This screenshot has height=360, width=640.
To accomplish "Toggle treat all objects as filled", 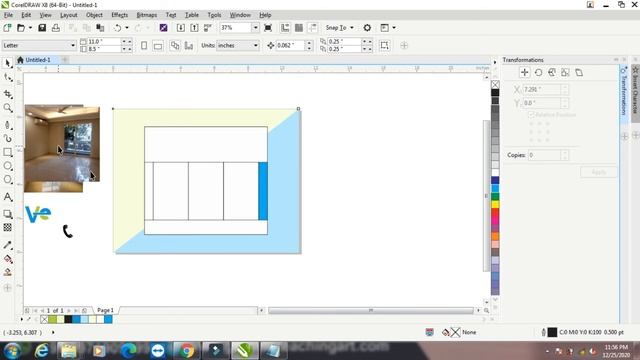I will 384,45.
